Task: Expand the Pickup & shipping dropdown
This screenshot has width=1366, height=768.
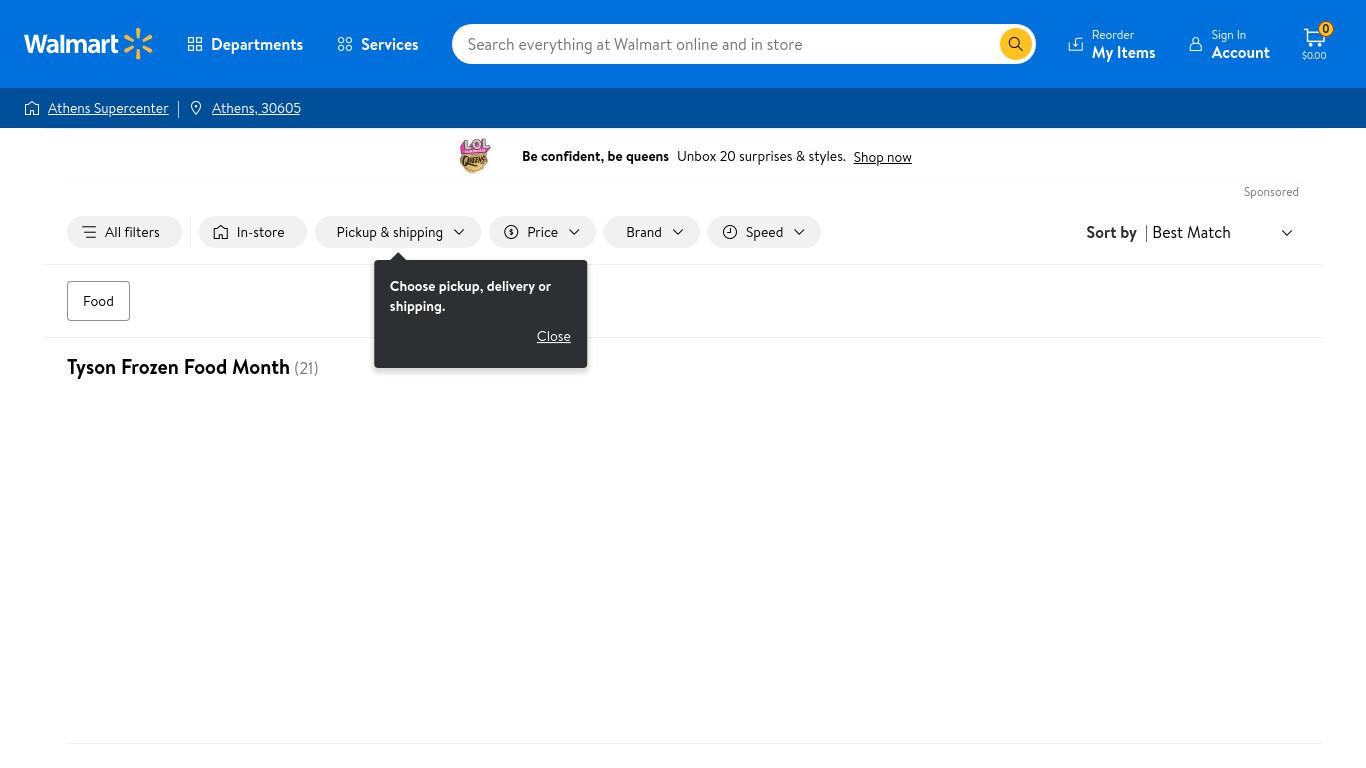Action: tap(398, 232)
